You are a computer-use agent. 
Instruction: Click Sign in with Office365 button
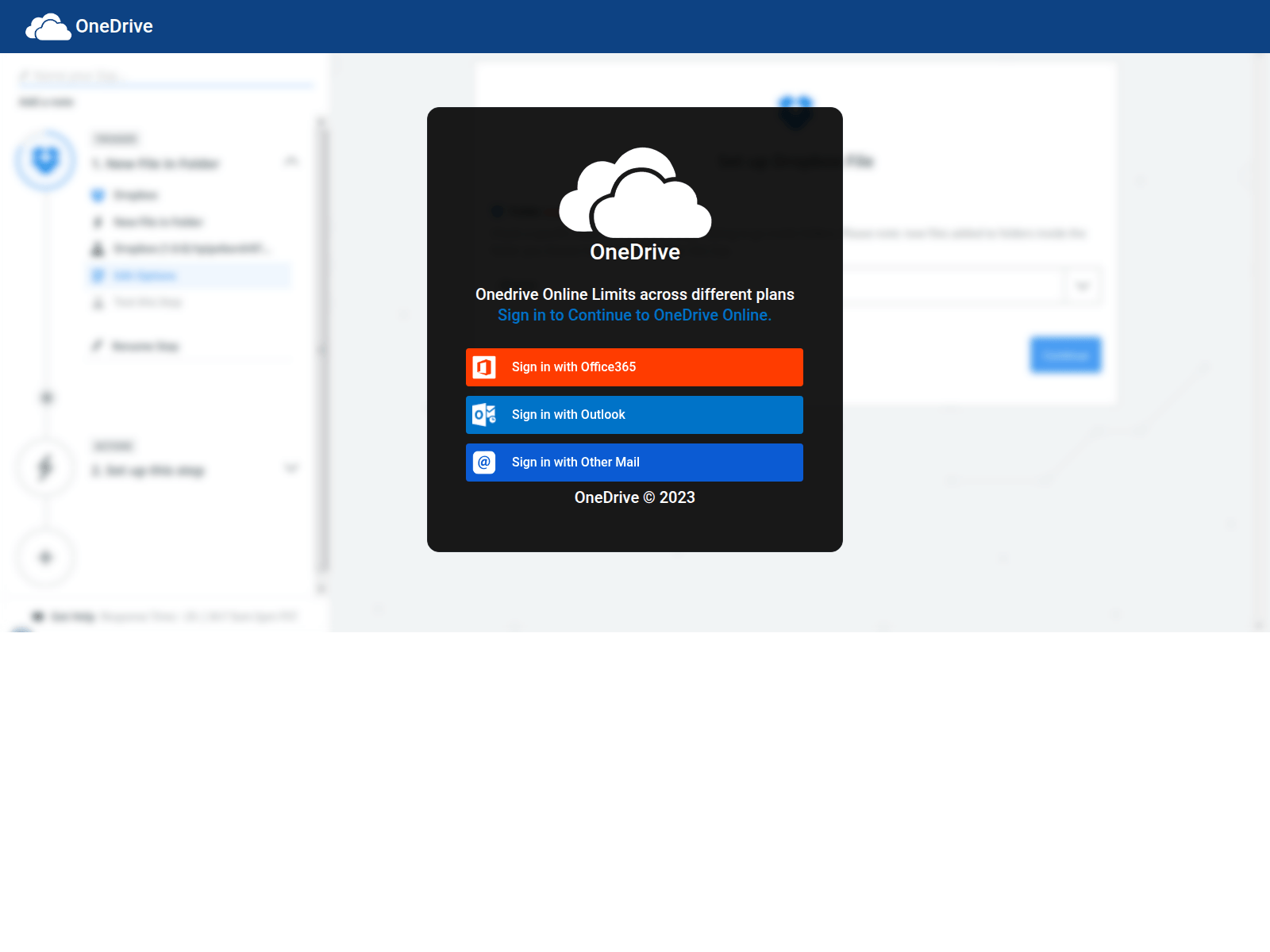pyautogui.click(x=634, y=367)
